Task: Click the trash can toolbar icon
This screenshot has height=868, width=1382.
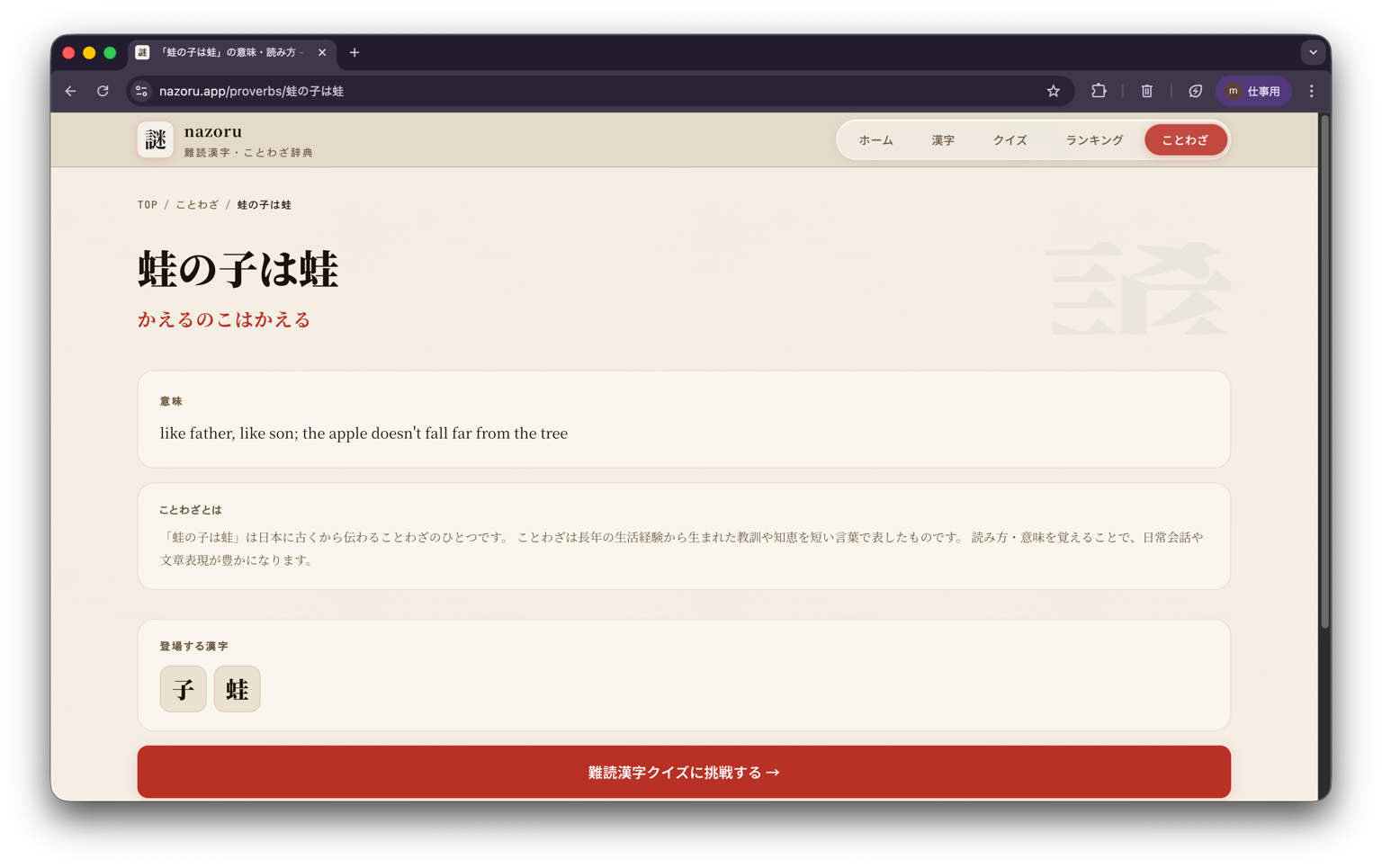Action: pos(1146,91)
